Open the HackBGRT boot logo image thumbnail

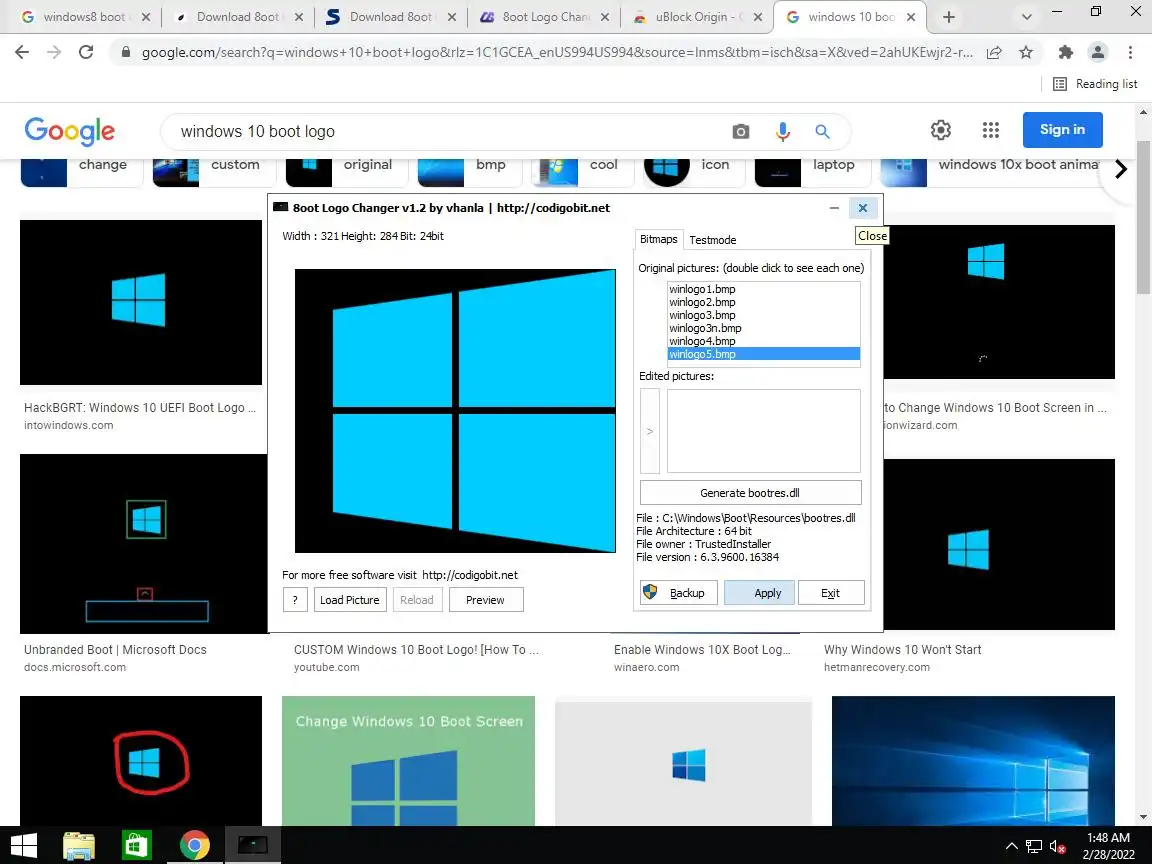click(141, 302)
